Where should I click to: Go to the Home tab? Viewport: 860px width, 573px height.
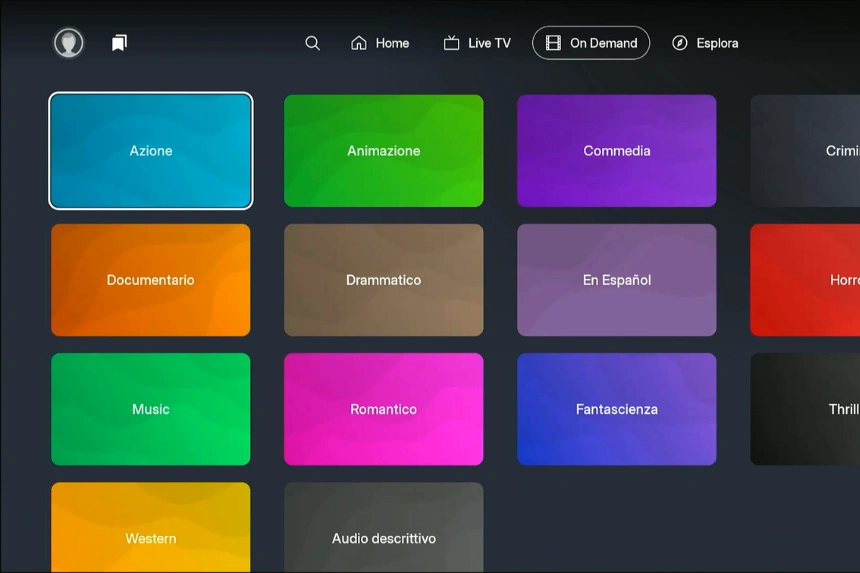(380, 43)
